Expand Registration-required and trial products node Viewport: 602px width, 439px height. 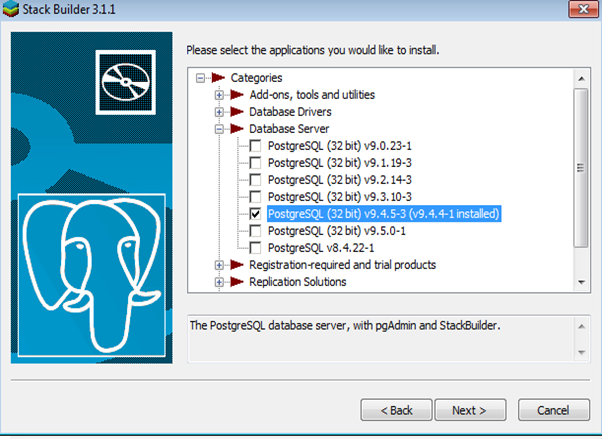pyautogui.click(x=219, y=265)
